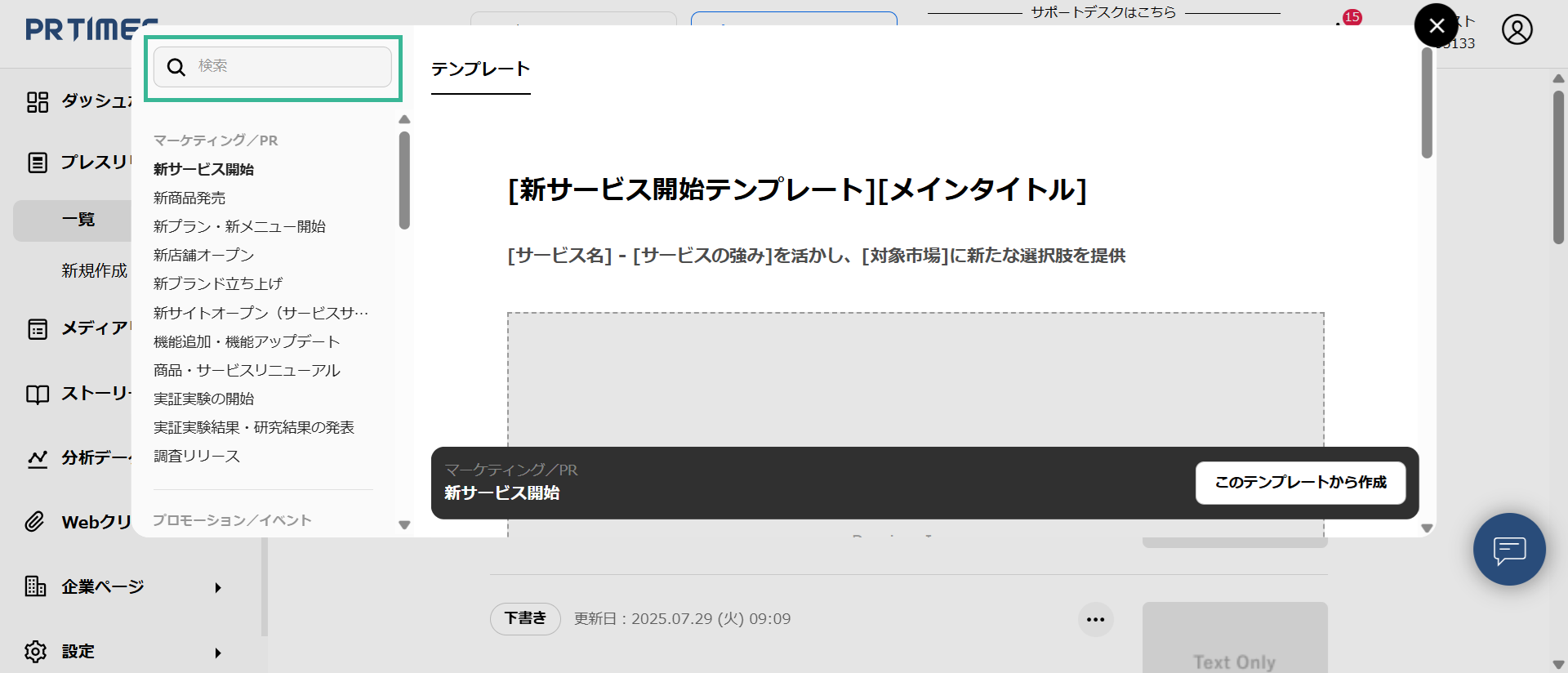
Task: Focus the 検索 template search field
Action: click(273, 67)
